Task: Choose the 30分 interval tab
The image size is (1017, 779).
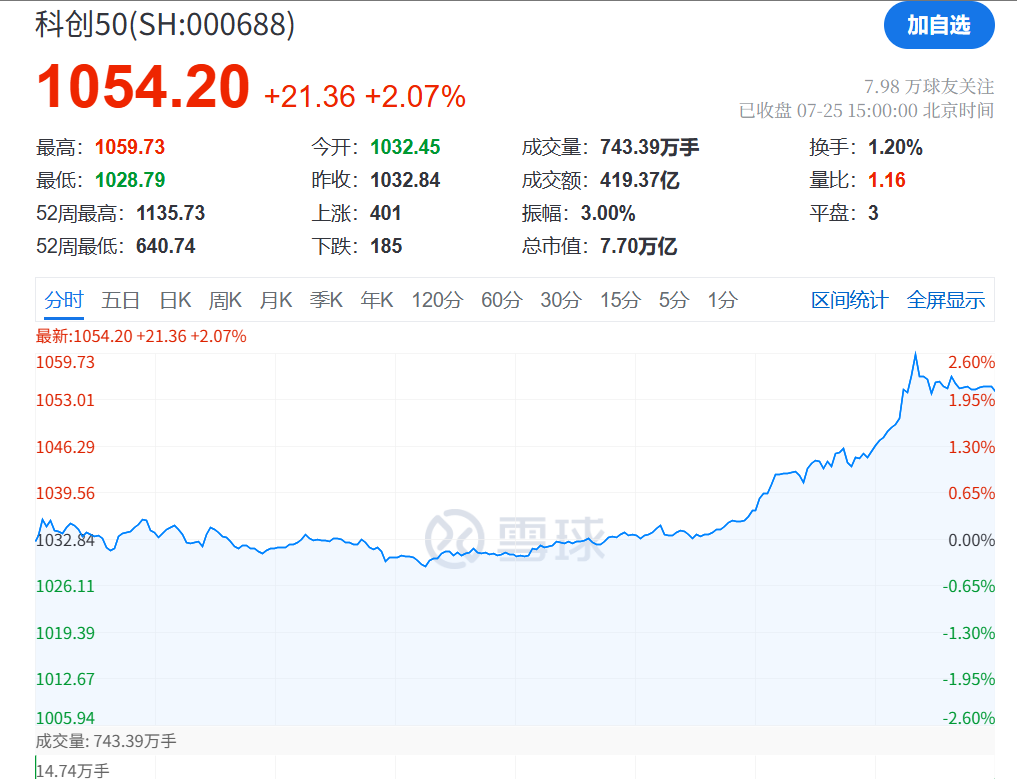Action: point(560,300)
